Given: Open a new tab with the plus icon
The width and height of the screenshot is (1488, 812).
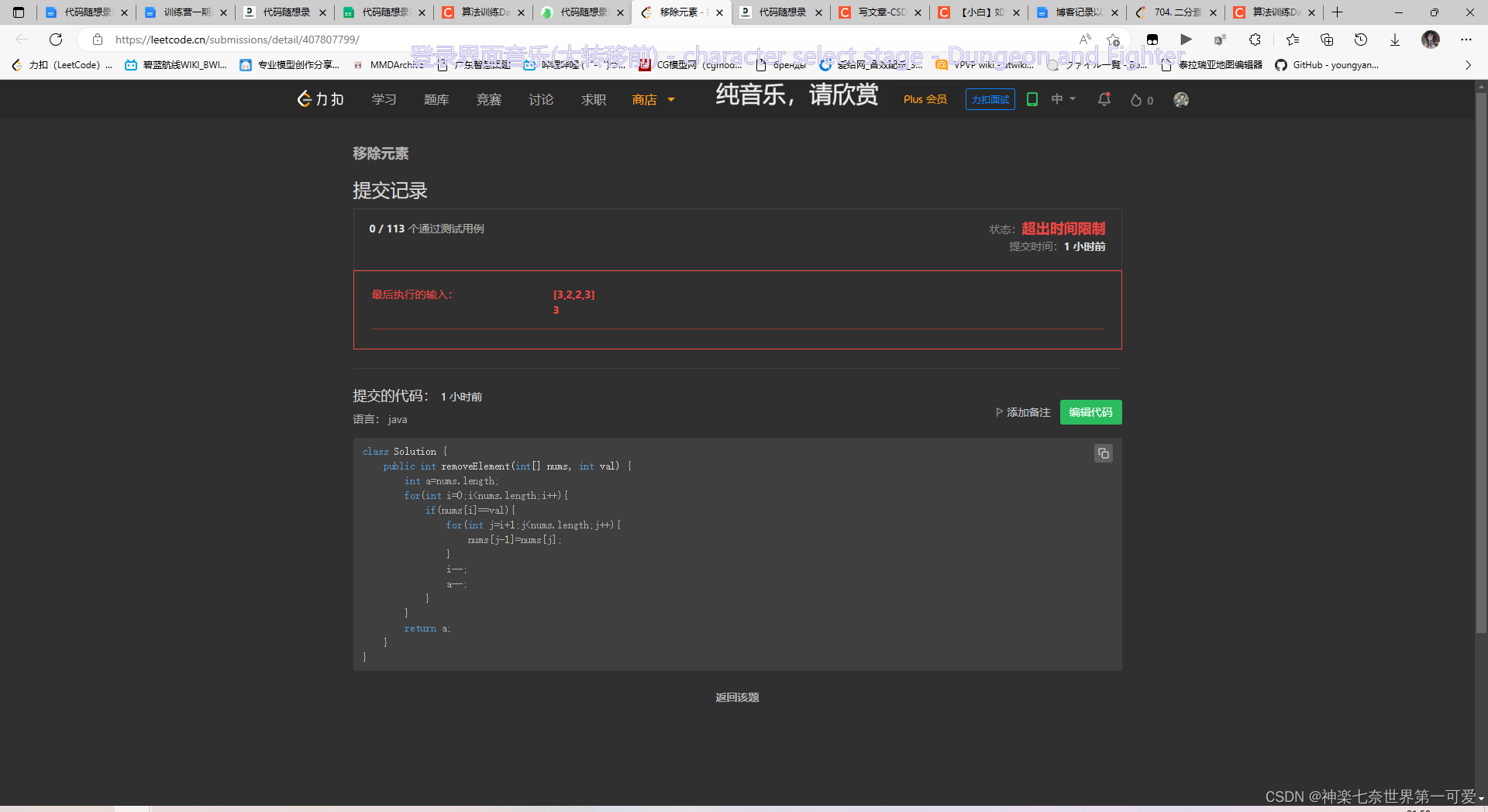Looking at the screenshot, I should pyautogui.click(x=1337, y=12).
